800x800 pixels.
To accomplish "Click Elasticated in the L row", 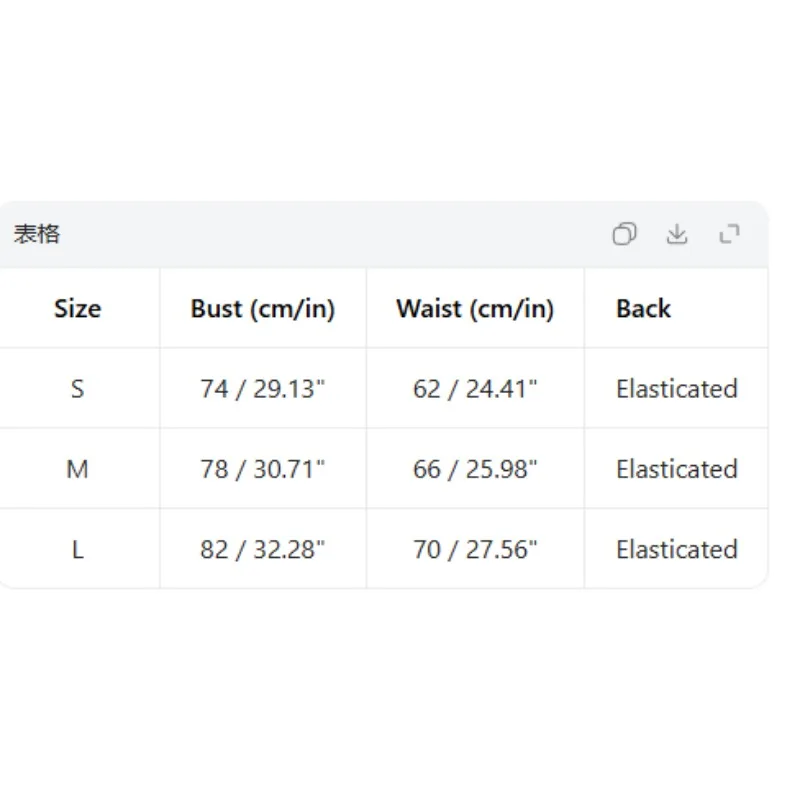I will [x=677, y=549].
